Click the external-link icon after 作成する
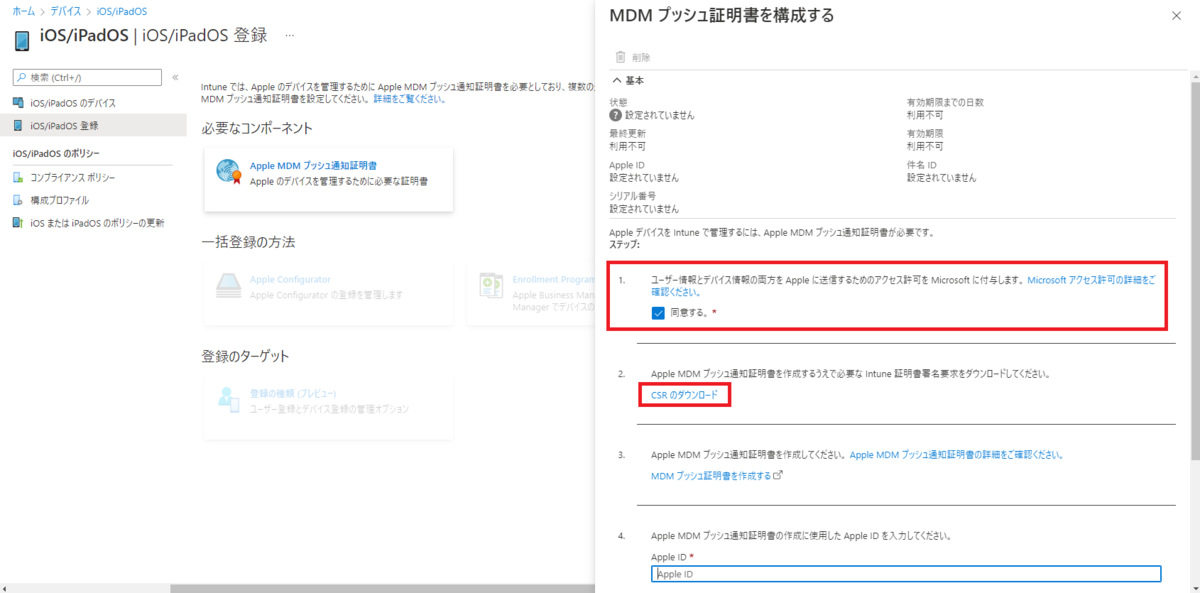The width and height of the screenshot is (1200, 593). click(778, 475)
